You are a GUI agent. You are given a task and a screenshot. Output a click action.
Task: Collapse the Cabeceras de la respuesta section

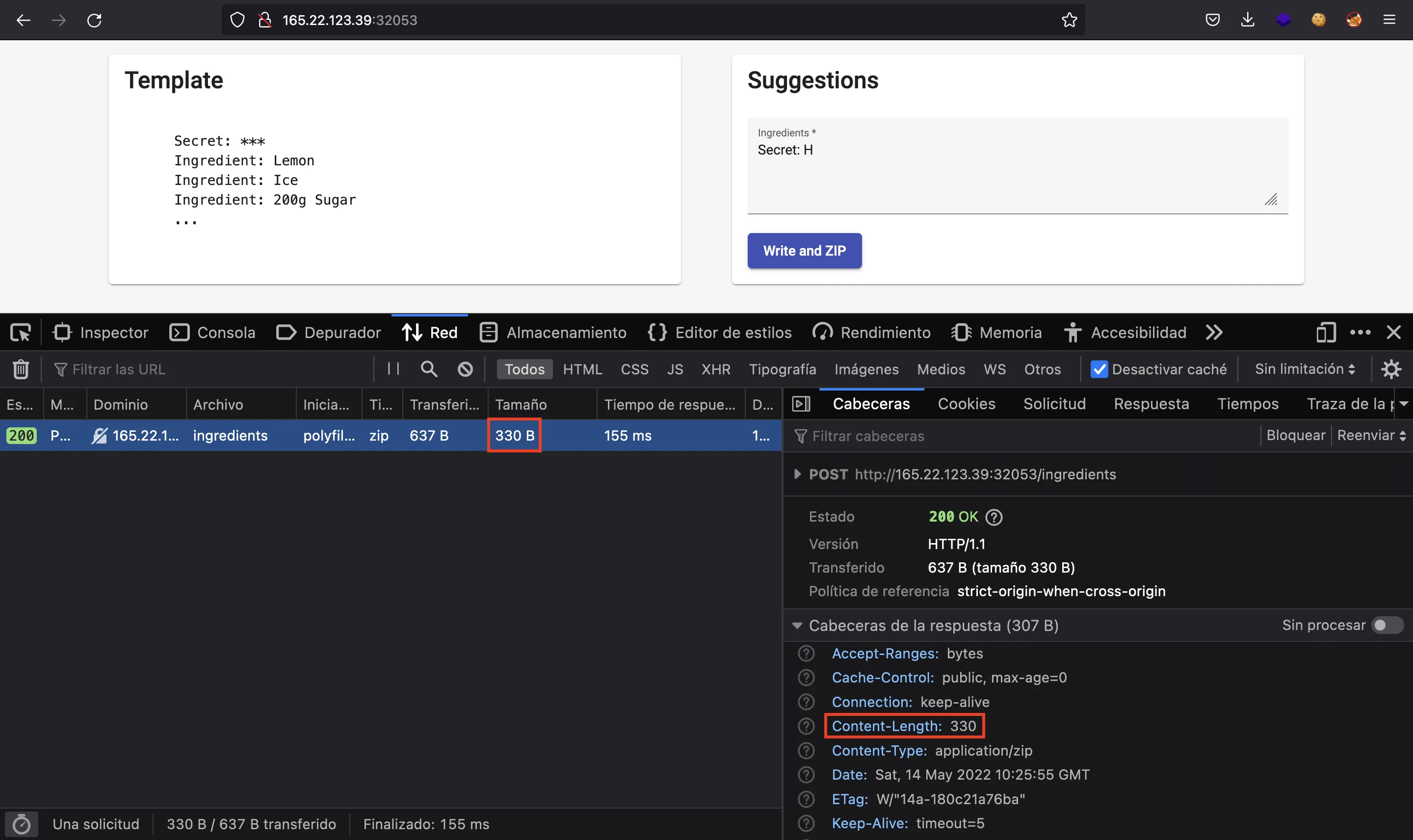pos(797,626)
